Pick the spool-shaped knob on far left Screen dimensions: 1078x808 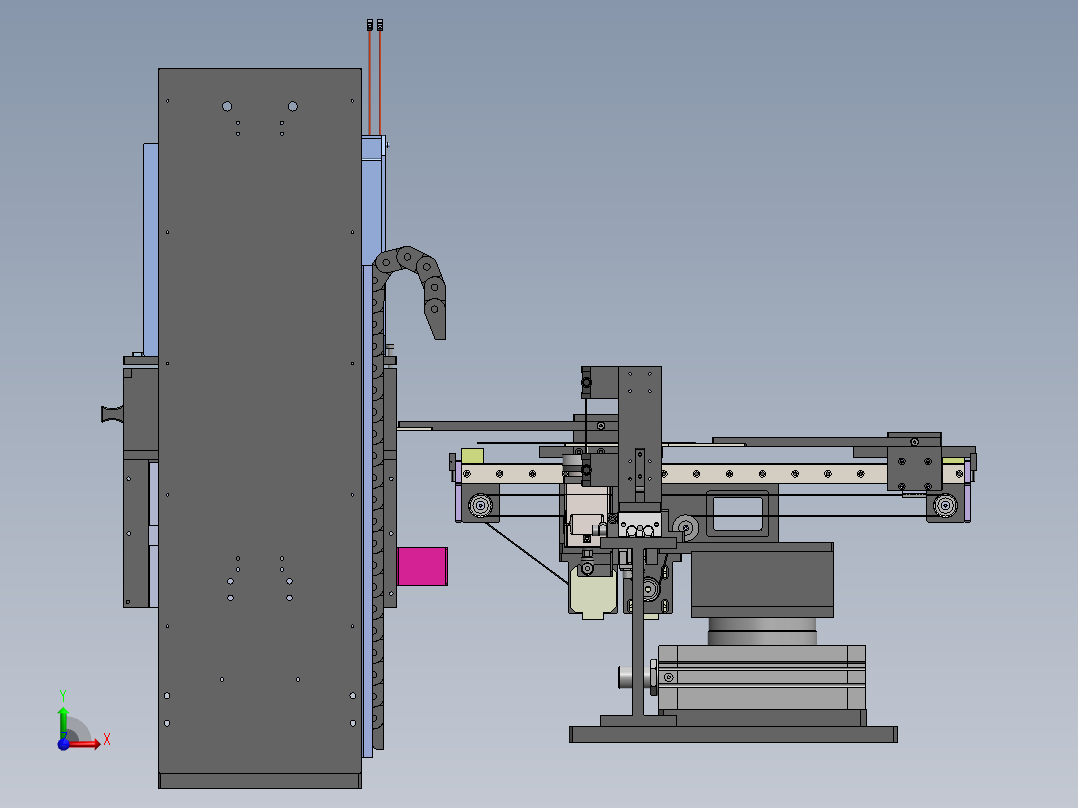tap(112, 414)
